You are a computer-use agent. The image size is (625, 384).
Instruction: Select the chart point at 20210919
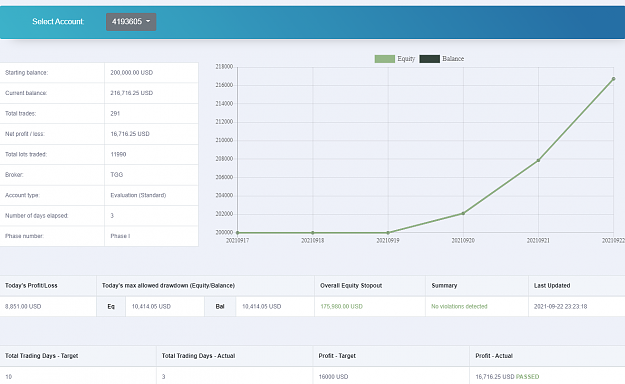(388, 232)
